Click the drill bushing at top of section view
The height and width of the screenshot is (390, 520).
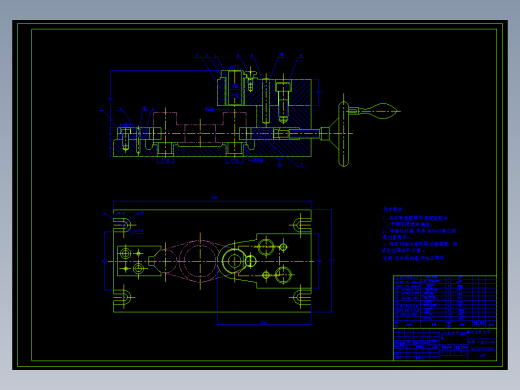pos(234,87)
